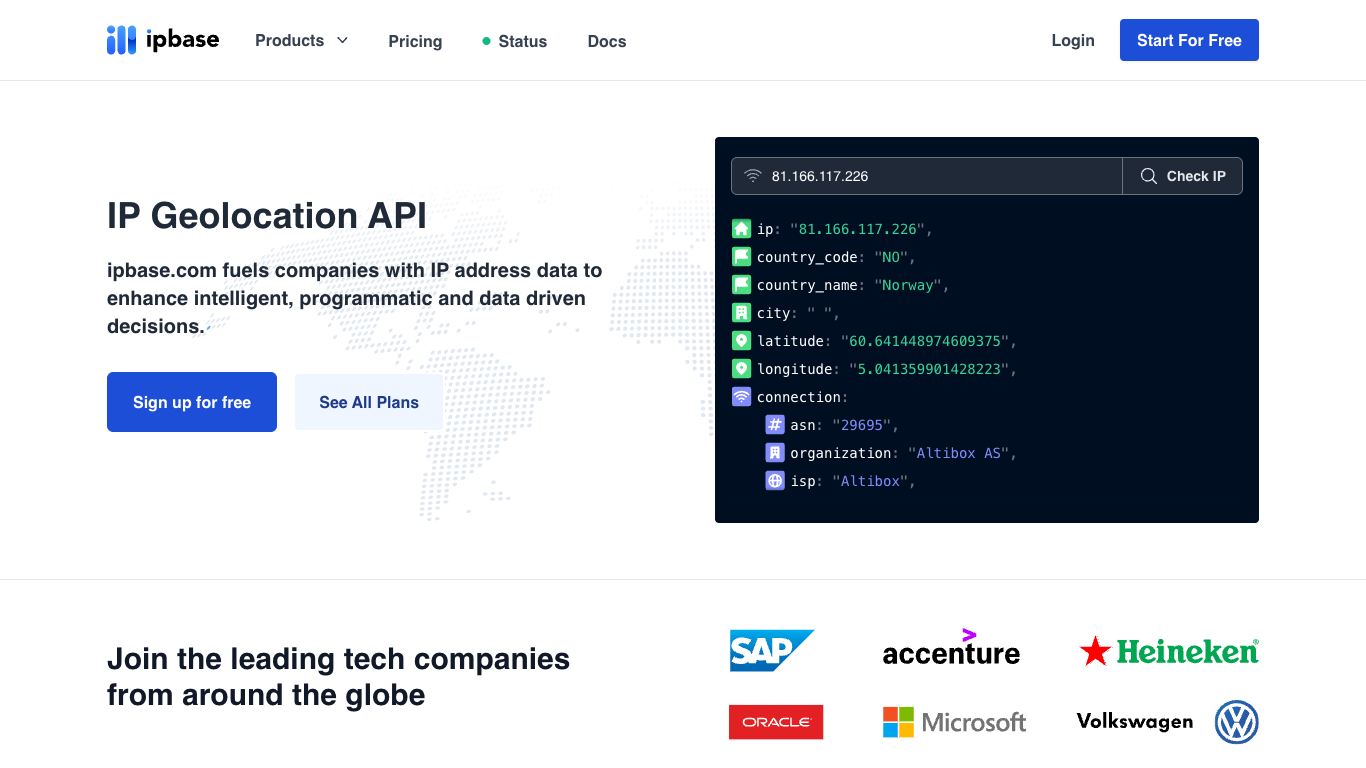Viewport: 1366px width, 768px height.
Task: Go to the Pricing page
Action: 415,41
